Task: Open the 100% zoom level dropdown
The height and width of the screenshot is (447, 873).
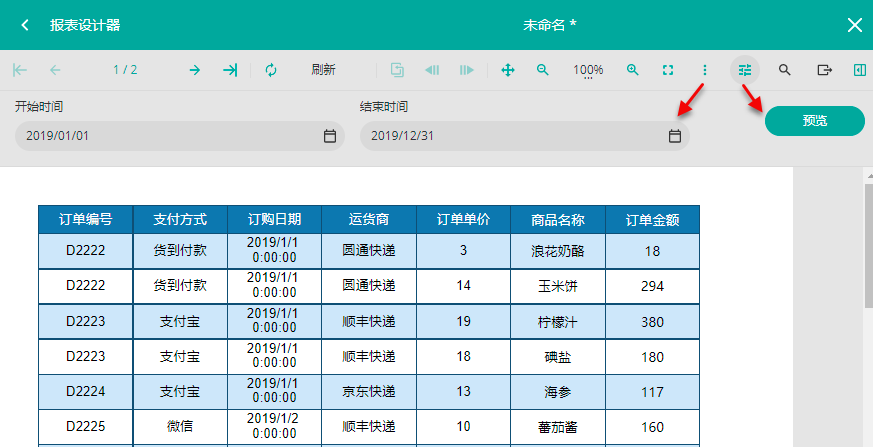Action: click(x=588, y=71)
